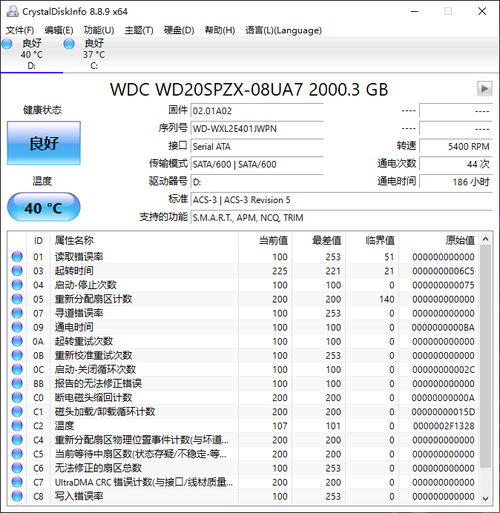
Task: Click the status dot for 读取错误率 row
Action: 17,257
